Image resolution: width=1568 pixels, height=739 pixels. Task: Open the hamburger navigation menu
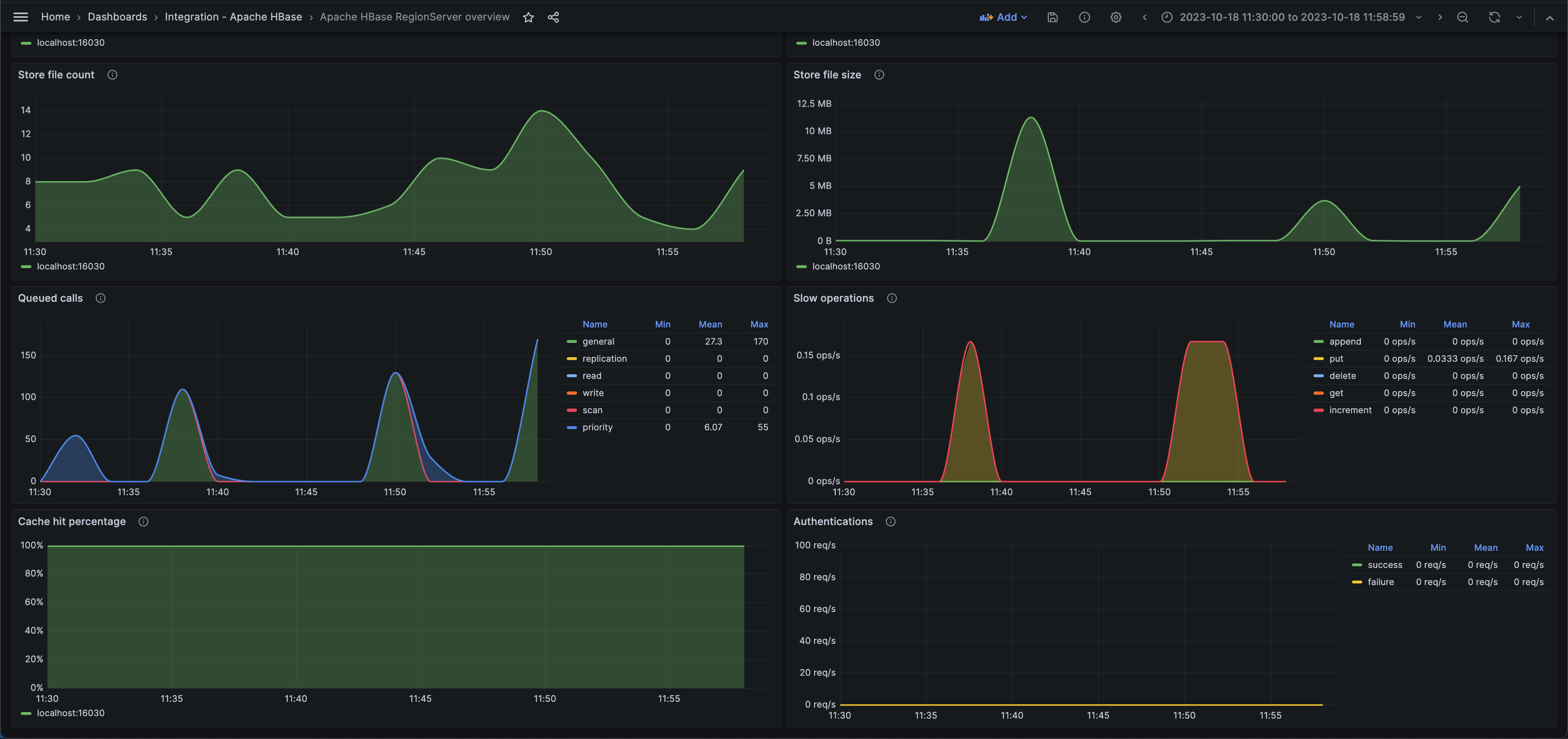(21, 17)
